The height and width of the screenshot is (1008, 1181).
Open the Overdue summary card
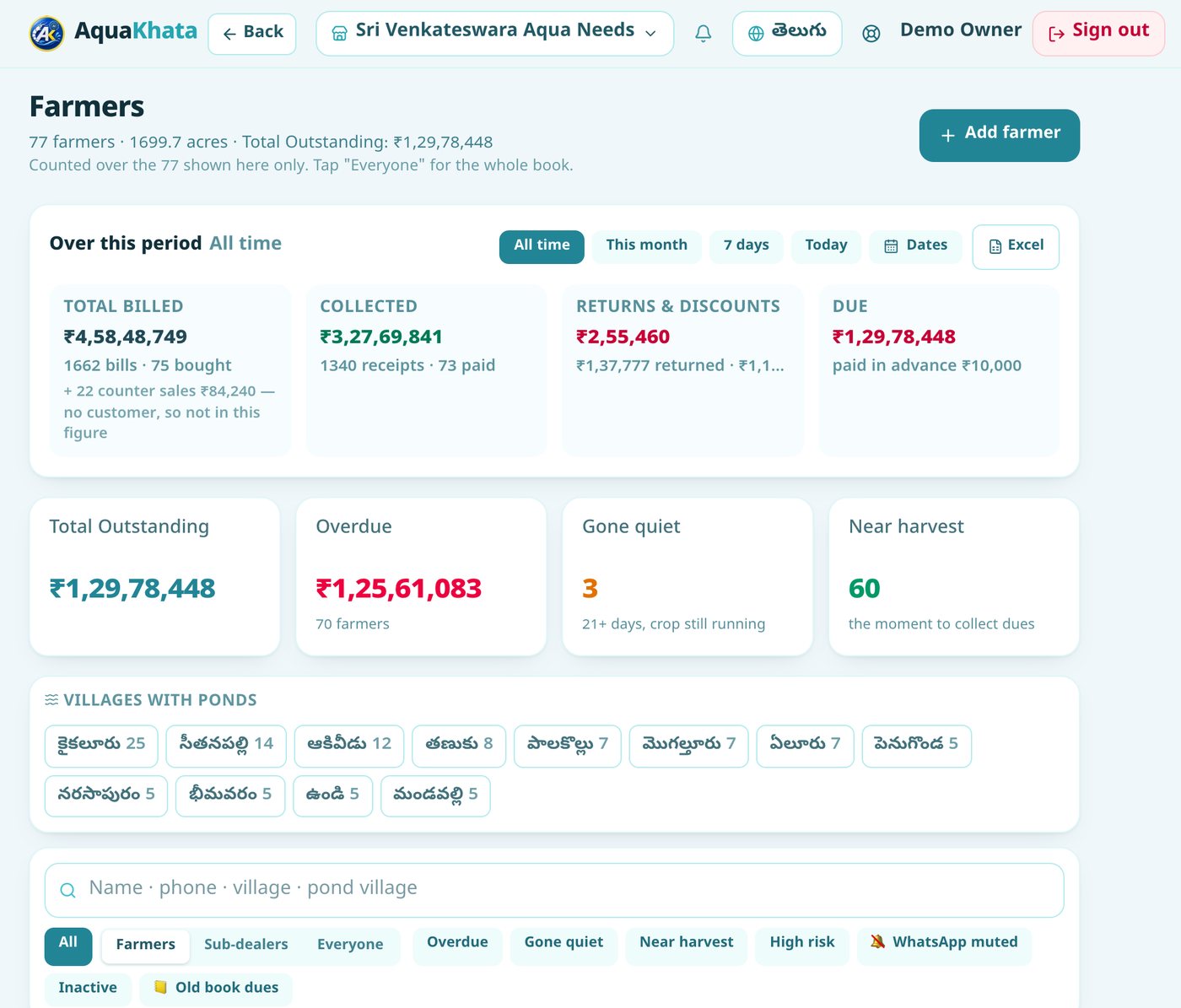[x=421, y=577]
